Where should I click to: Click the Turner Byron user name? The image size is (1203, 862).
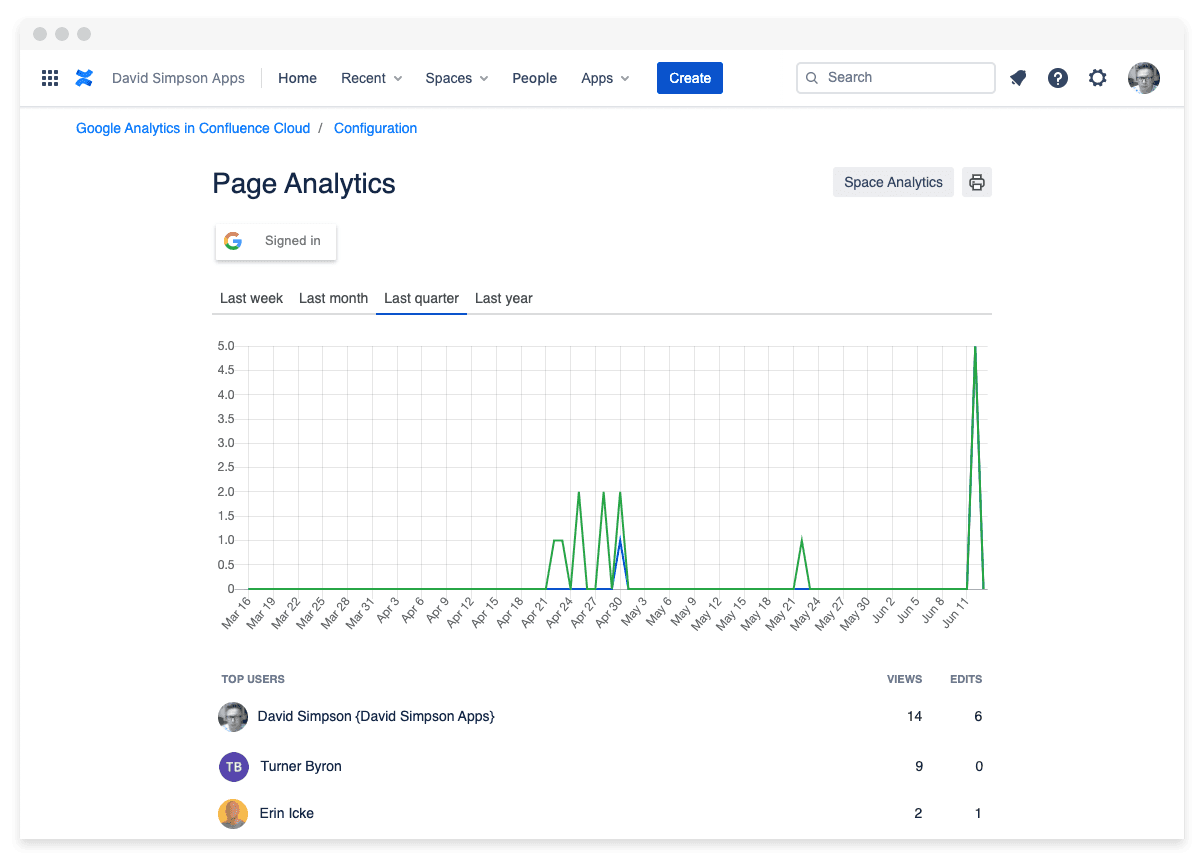point(301,766)
